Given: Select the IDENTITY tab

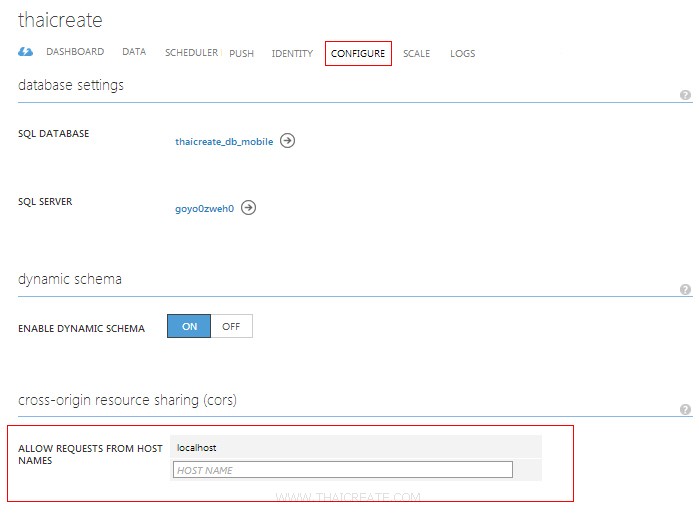Looking at the screenshot, I should click(x=292, y=54).
